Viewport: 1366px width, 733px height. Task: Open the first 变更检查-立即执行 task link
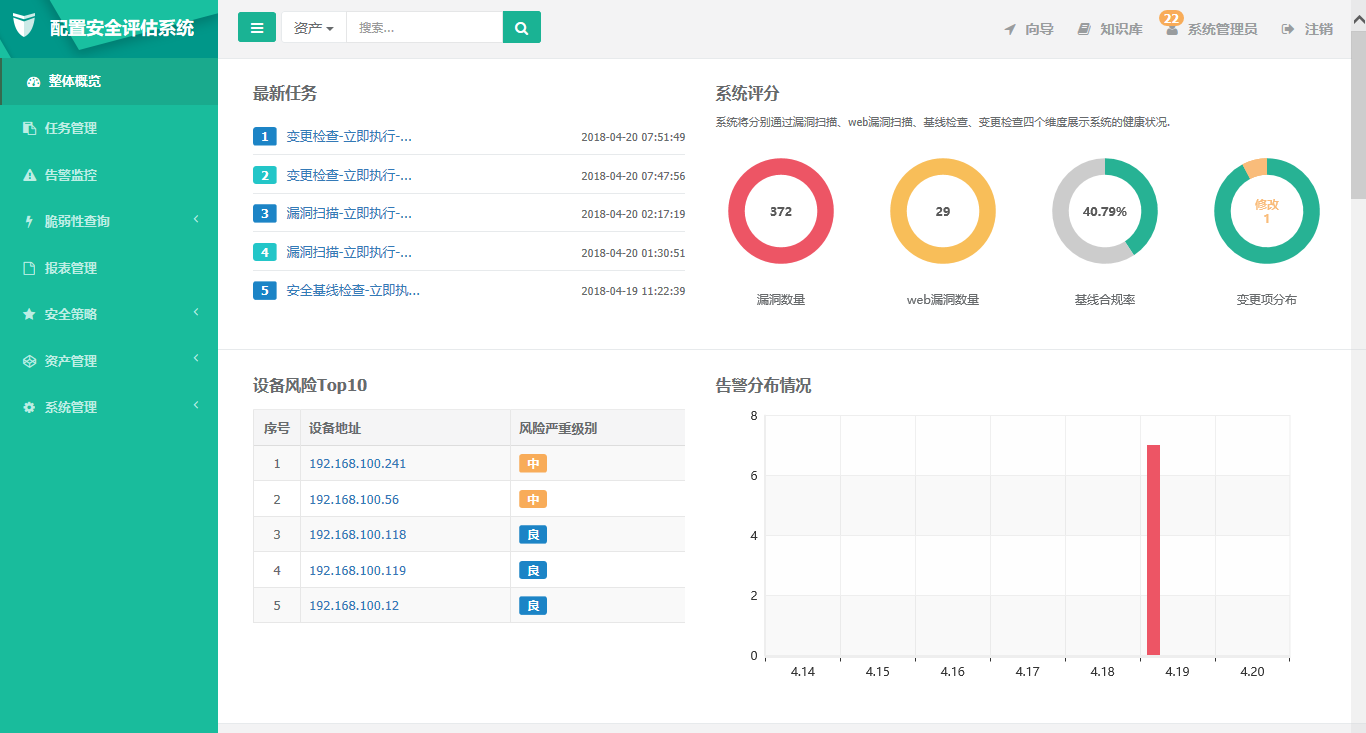349,137
